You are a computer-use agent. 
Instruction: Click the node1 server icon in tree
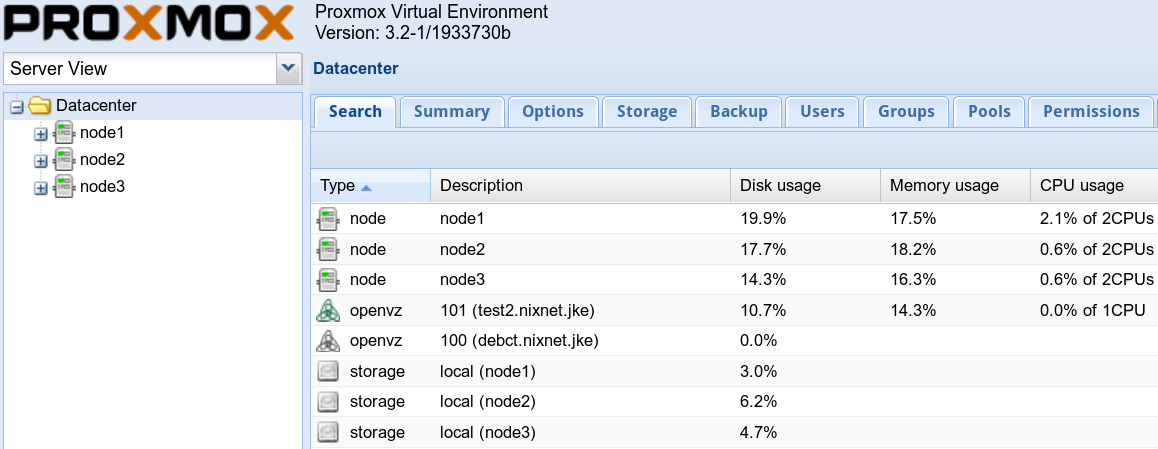pos(65,133)
